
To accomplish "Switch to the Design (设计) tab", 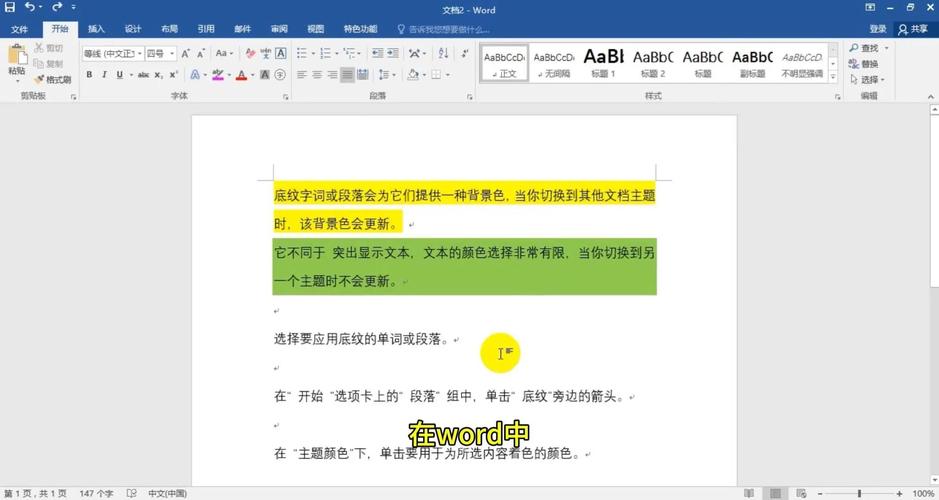I will (133, 29).
